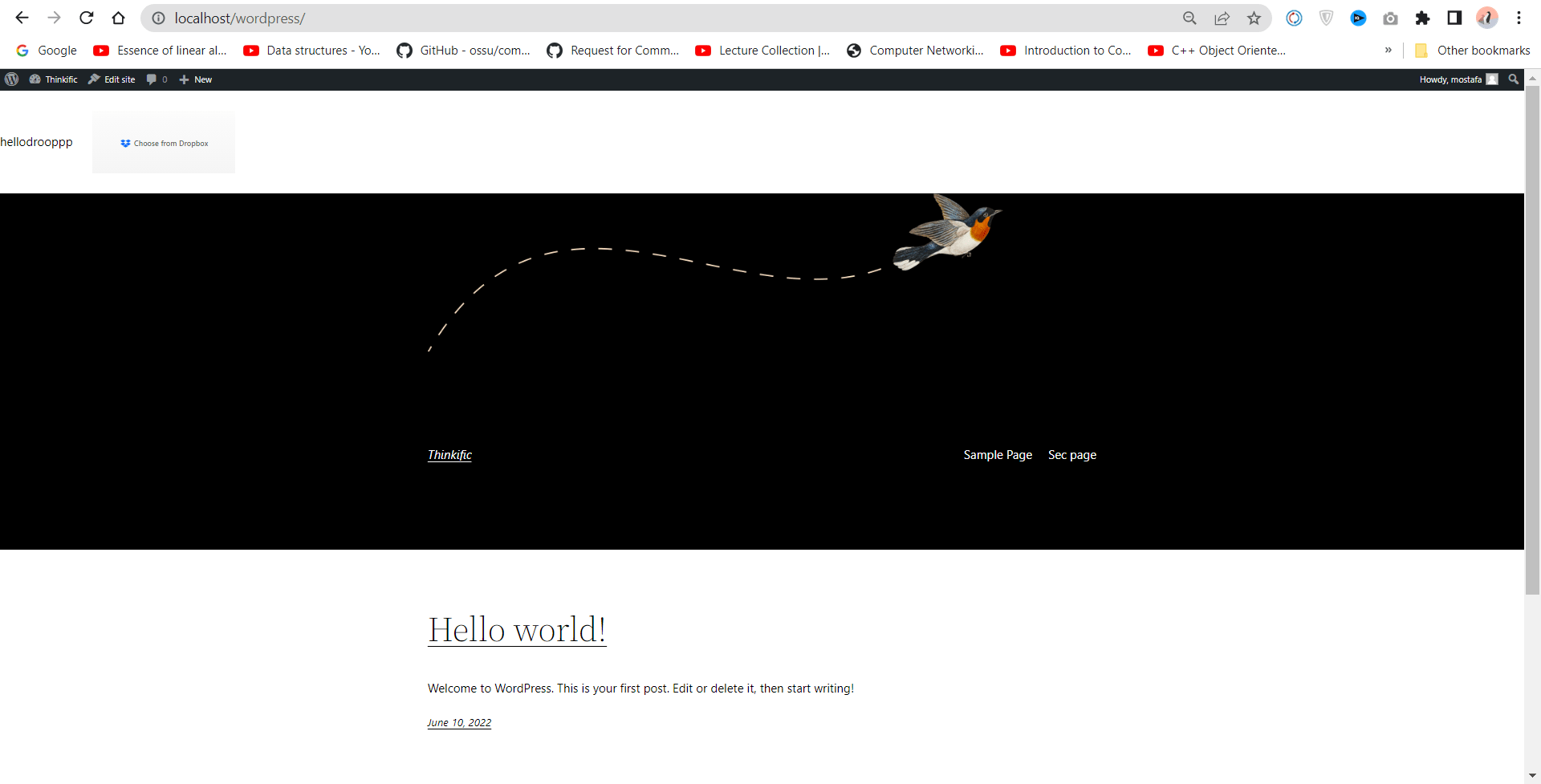
Task: Open the WordPress logo menu
Action: click(x=12, y=79)
